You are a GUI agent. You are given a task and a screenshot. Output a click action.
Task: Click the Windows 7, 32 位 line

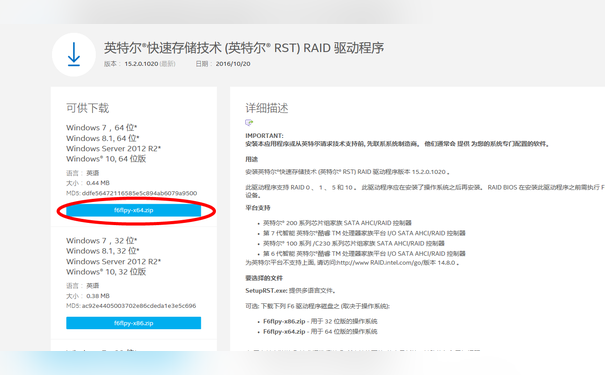[x=101, y=241]
